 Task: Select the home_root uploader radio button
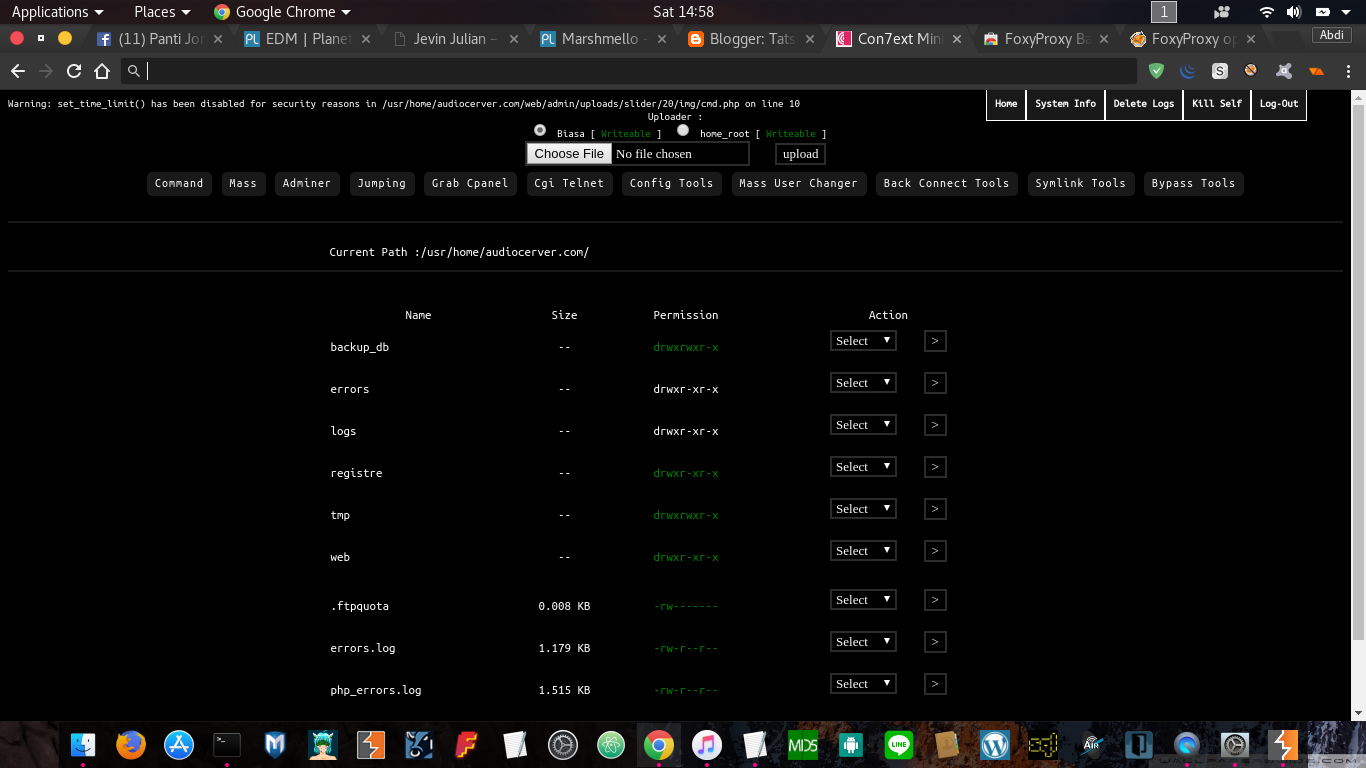coord(683,130)
